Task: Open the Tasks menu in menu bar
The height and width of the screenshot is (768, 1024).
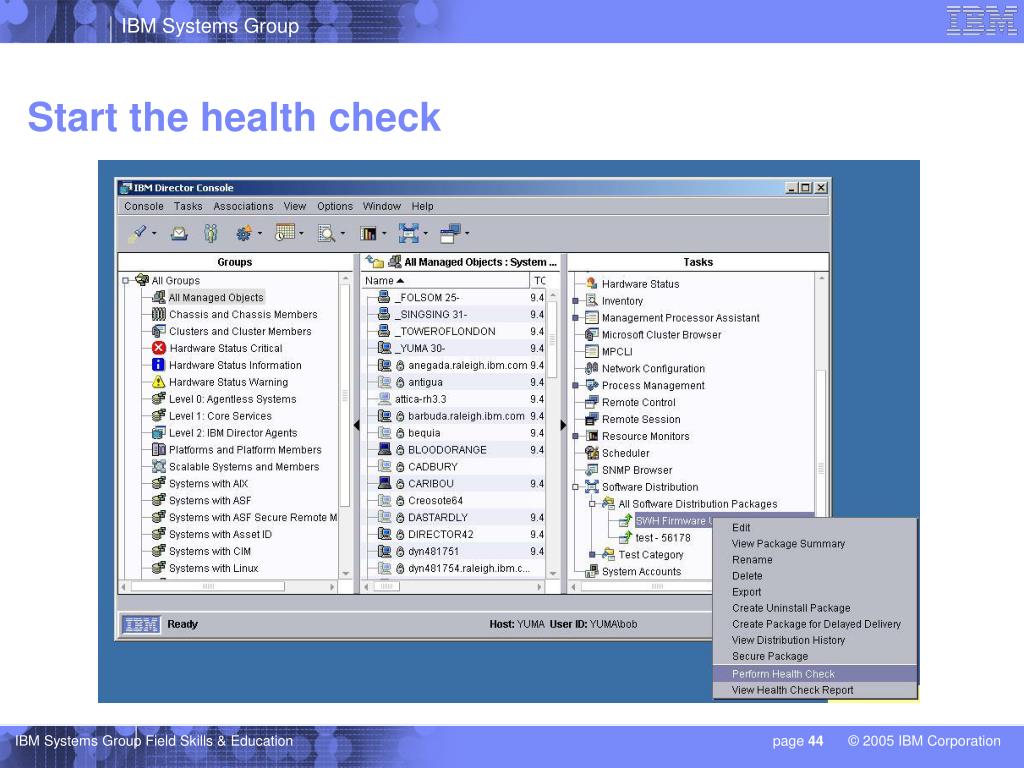Action: point(188,206)
